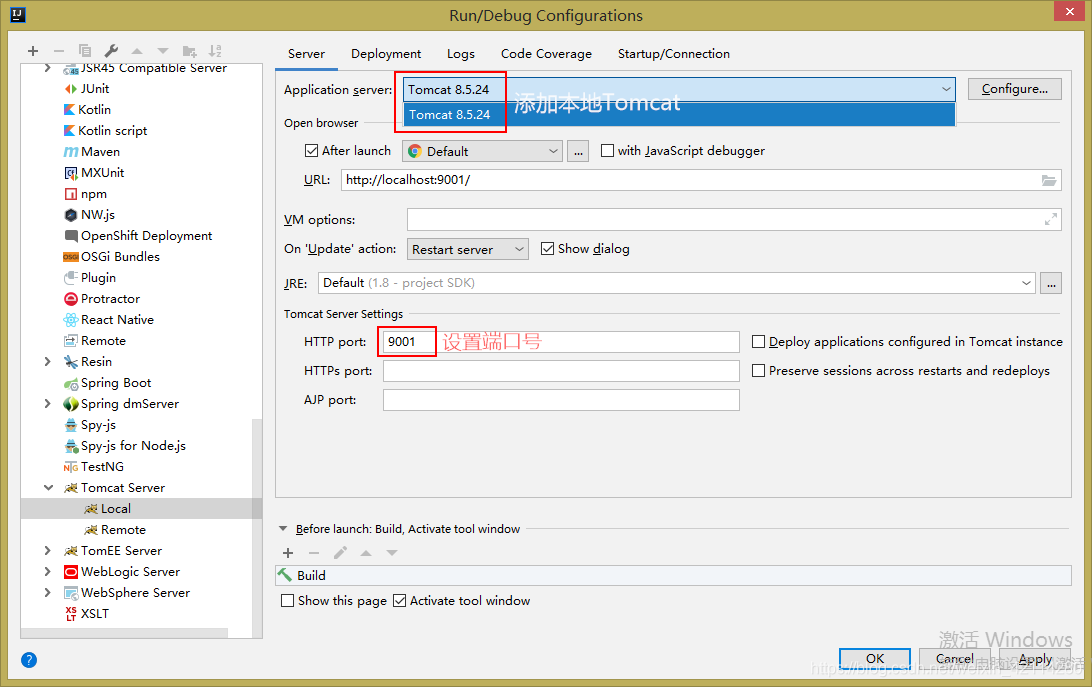1092x687 pixels.
Task: Select the TestNG configuration type
Action: pyautogui.click(x=93, y=466)
